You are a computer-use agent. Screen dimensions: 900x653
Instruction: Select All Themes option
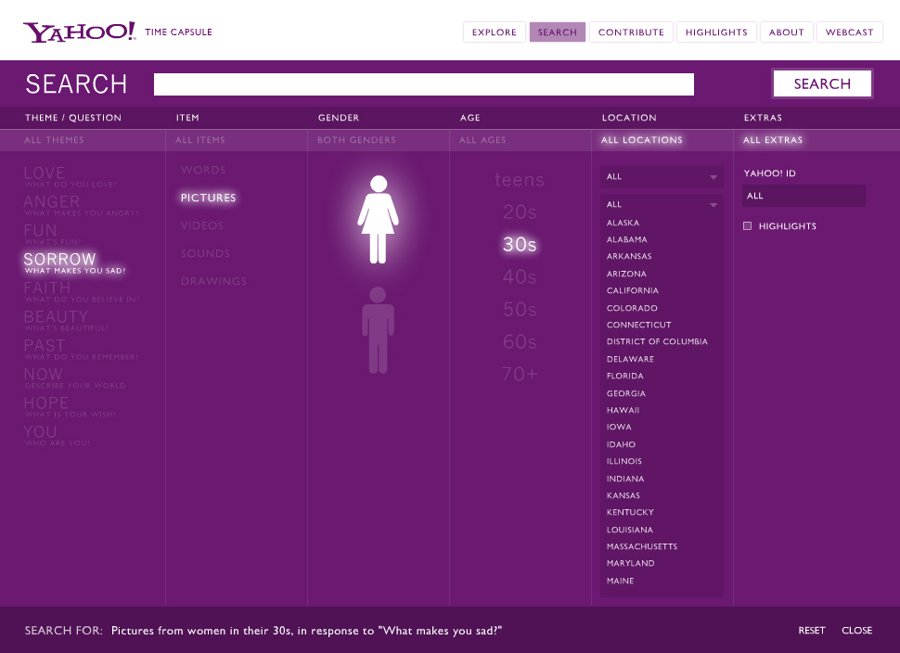pyautogui.click(x=54, y=140)
